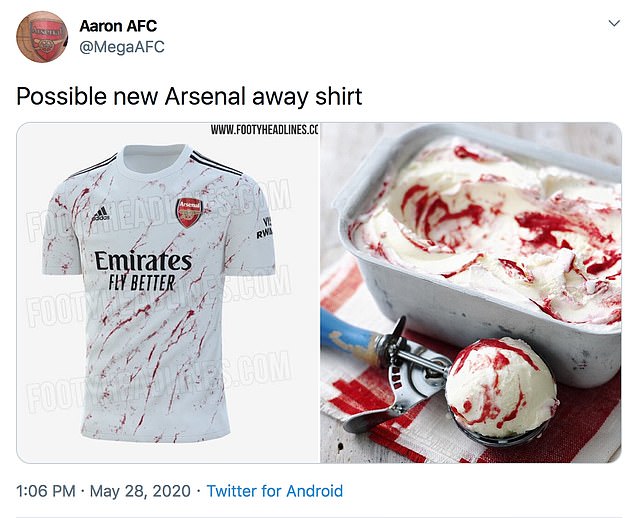This screenshot has width=634, height=518.
Task: Open the @MegaAFC handle link
Action: (x=122, y=47)
